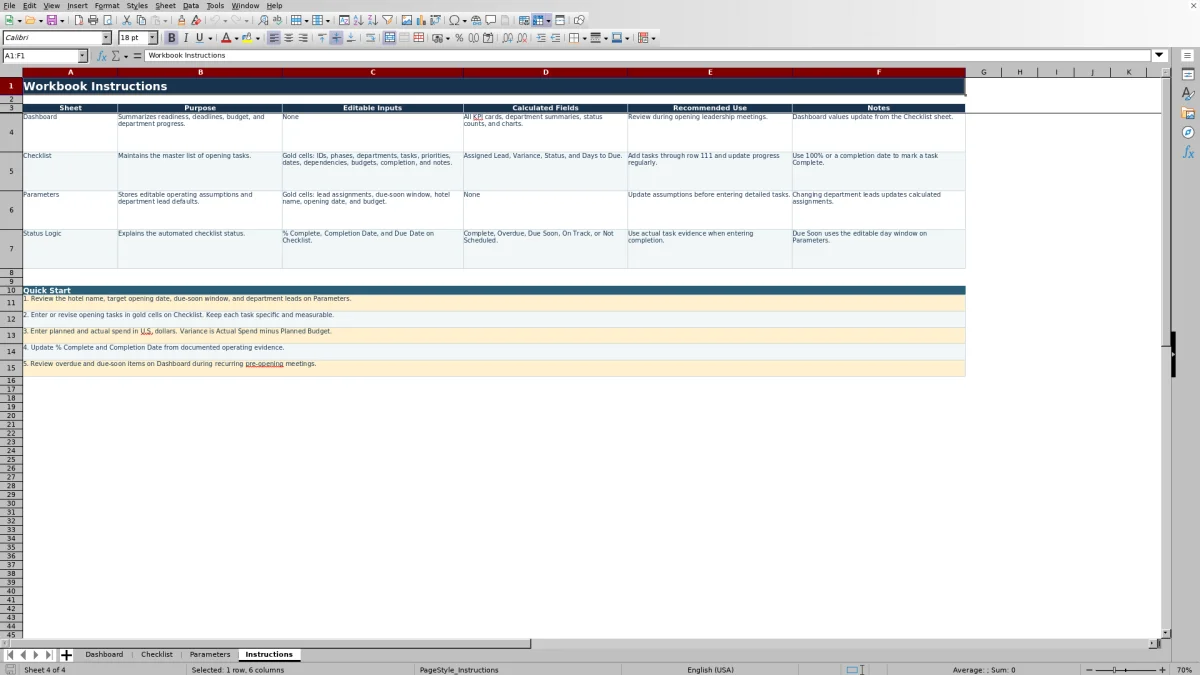Click the Save document icon
The width and height of the screenshot is (1200, 675).
[51, 20]
